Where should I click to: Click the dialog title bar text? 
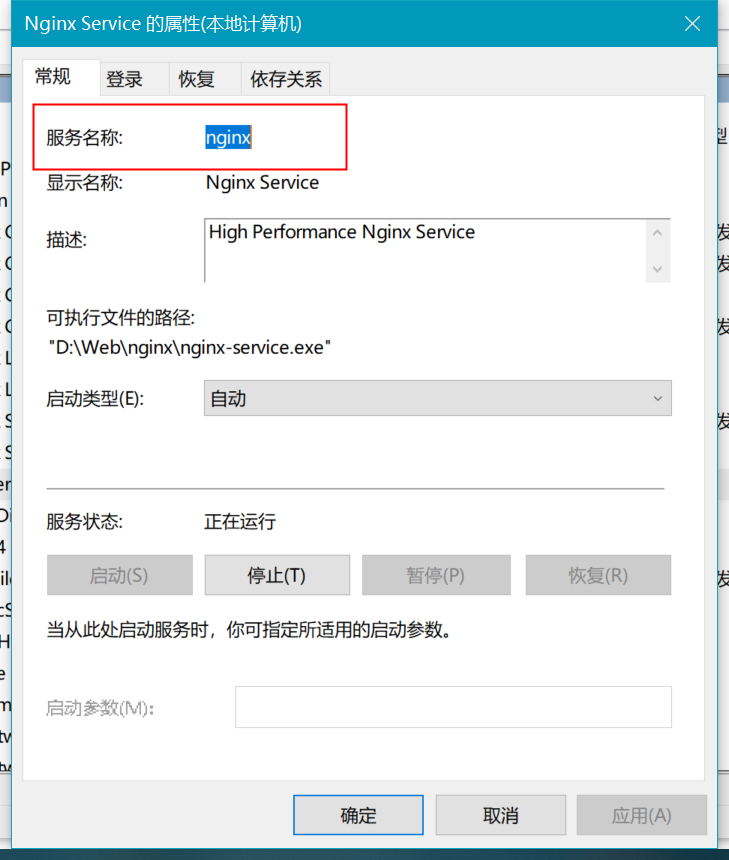pyautogui.click(x=163, y=24)
